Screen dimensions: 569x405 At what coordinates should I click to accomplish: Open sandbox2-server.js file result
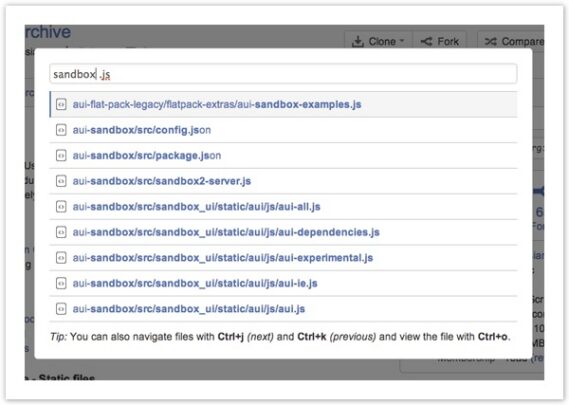(283, 181)
